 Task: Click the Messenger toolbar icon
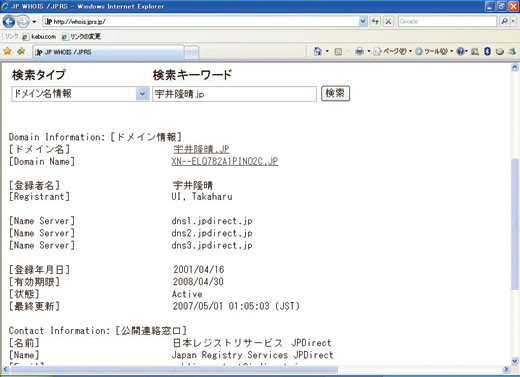pyautogui.click(x=512, y=51)
